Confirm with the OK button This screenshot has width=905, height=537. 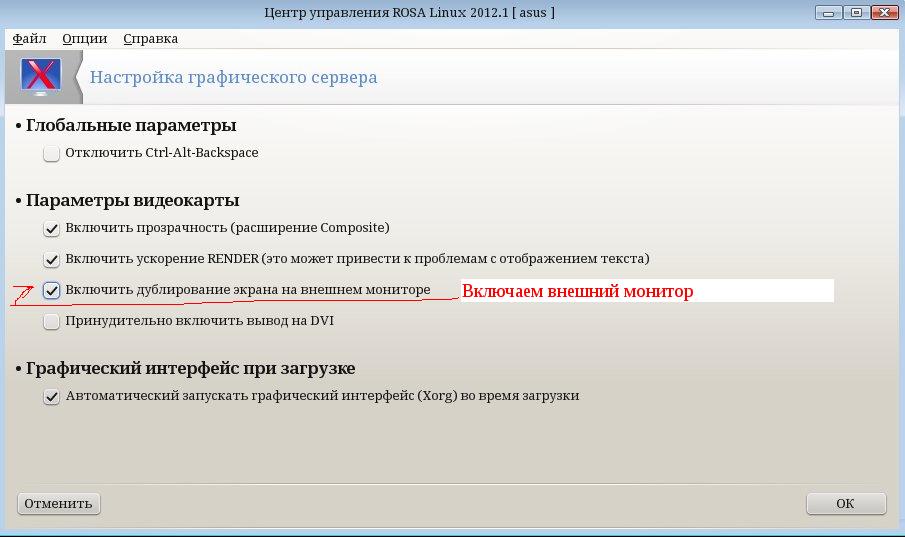pyautogui.click(x=846, y=504)
